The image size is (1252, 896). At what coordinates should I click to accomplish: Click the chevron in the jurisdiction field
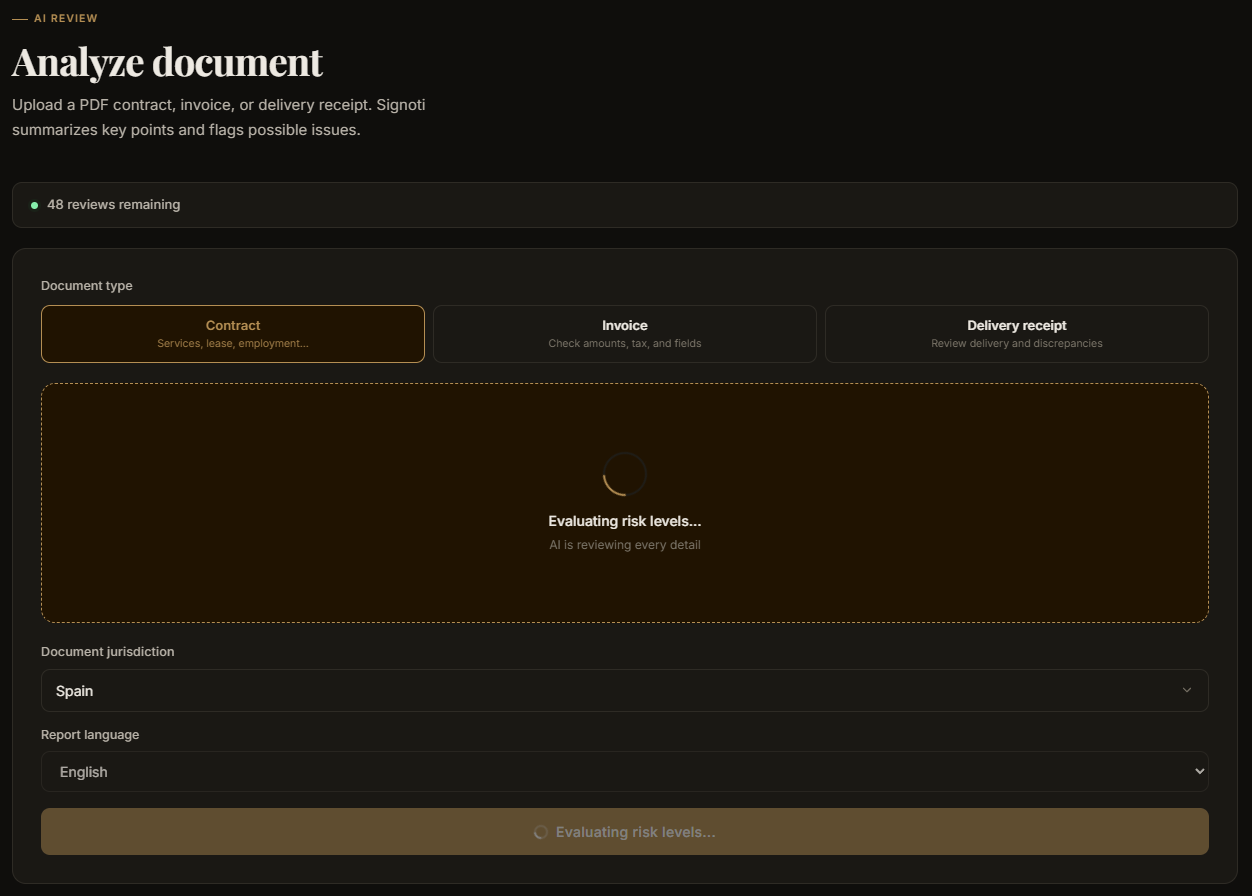1187,690
